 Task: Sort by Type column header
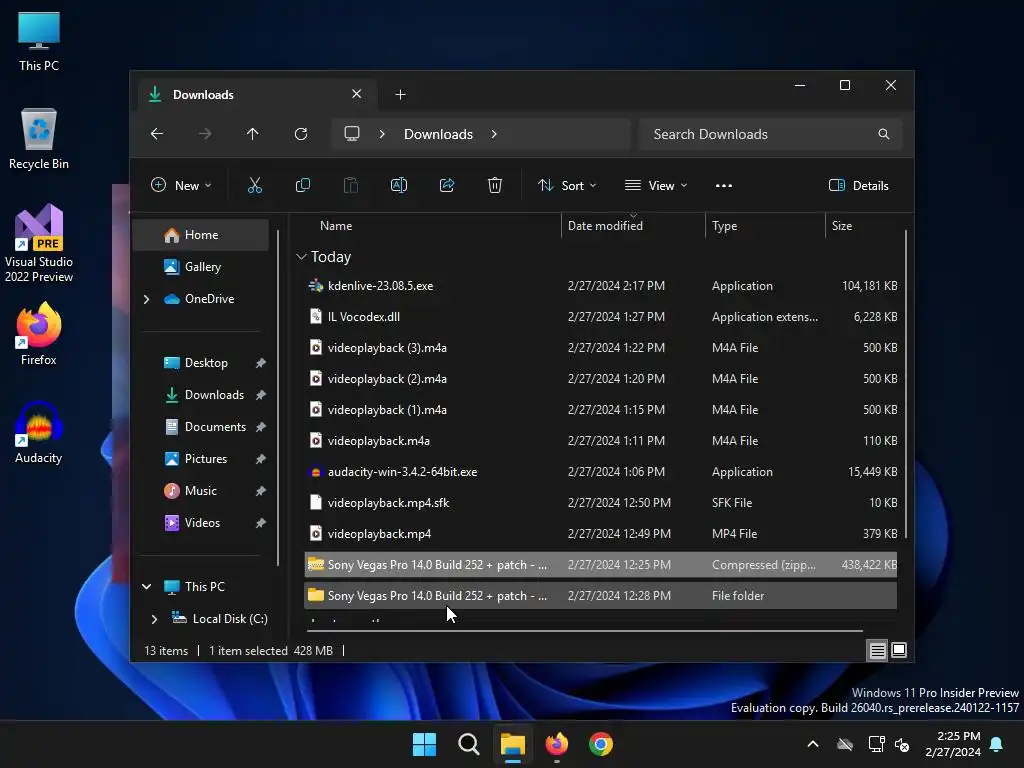(765, 226)
